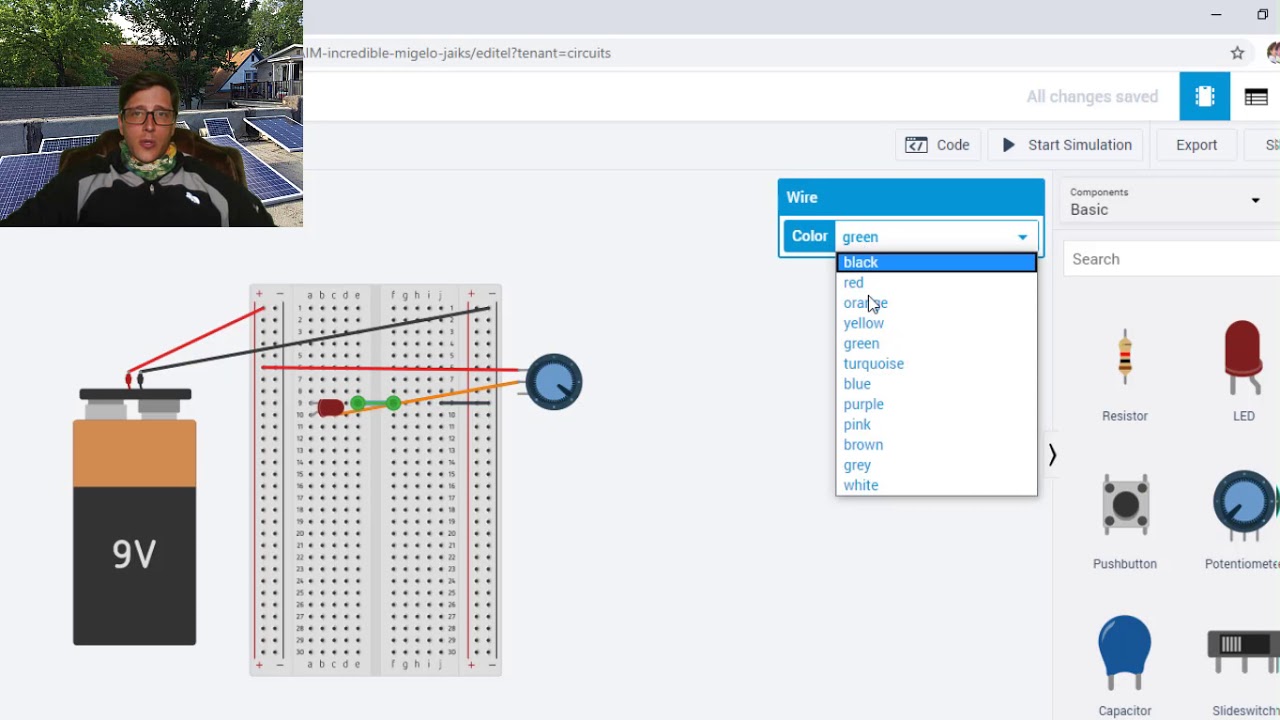Screen dimensions: 1280x720
Task: Select pink from the color list
Action: coord(936,424)
